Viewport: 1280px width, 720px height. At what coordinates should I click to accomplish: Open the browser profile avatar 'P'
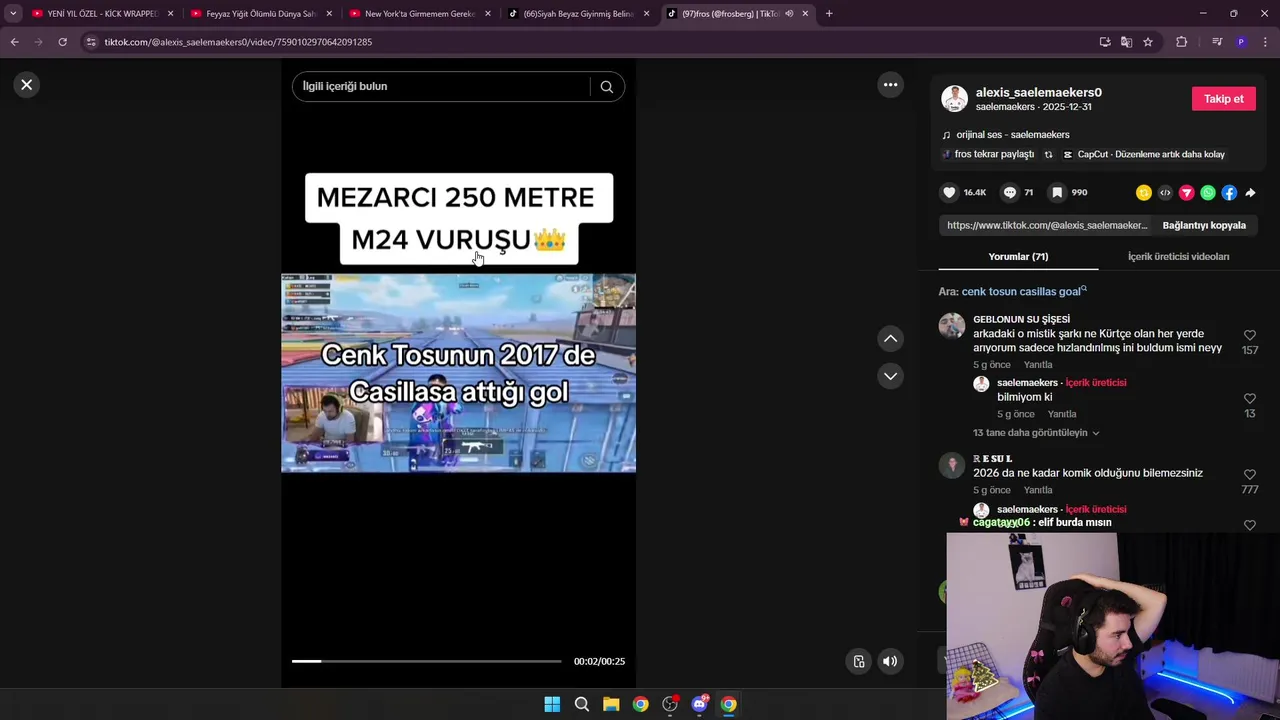(1241, 42)
